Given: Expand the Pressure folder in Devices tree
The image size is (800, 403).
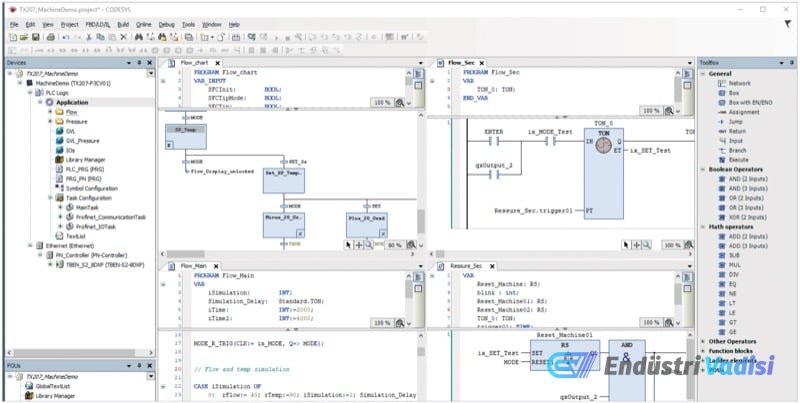Looking at the screenshot, I should point(50,121).
